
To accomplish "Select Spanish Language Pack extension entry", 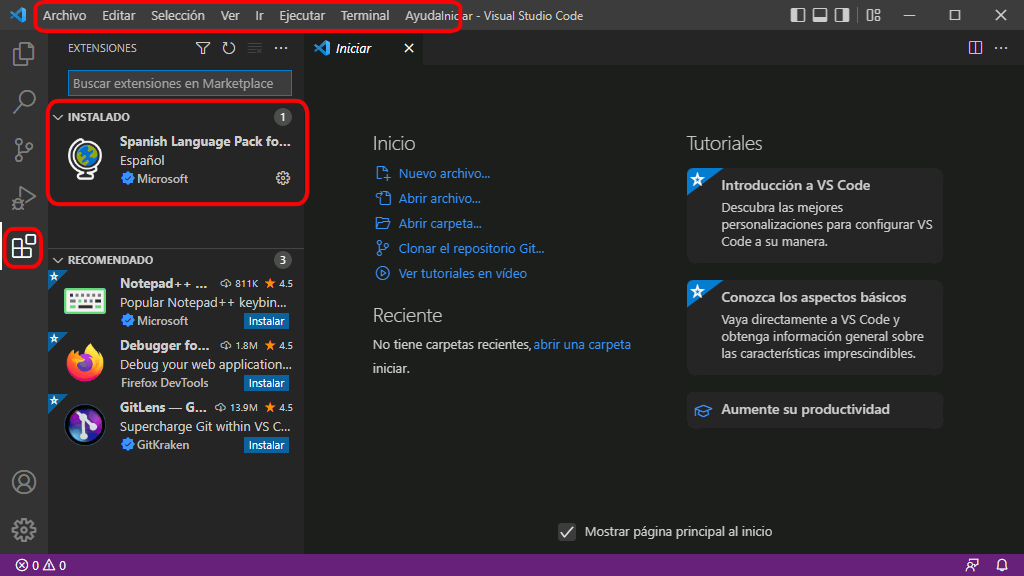I will point(178,160).
